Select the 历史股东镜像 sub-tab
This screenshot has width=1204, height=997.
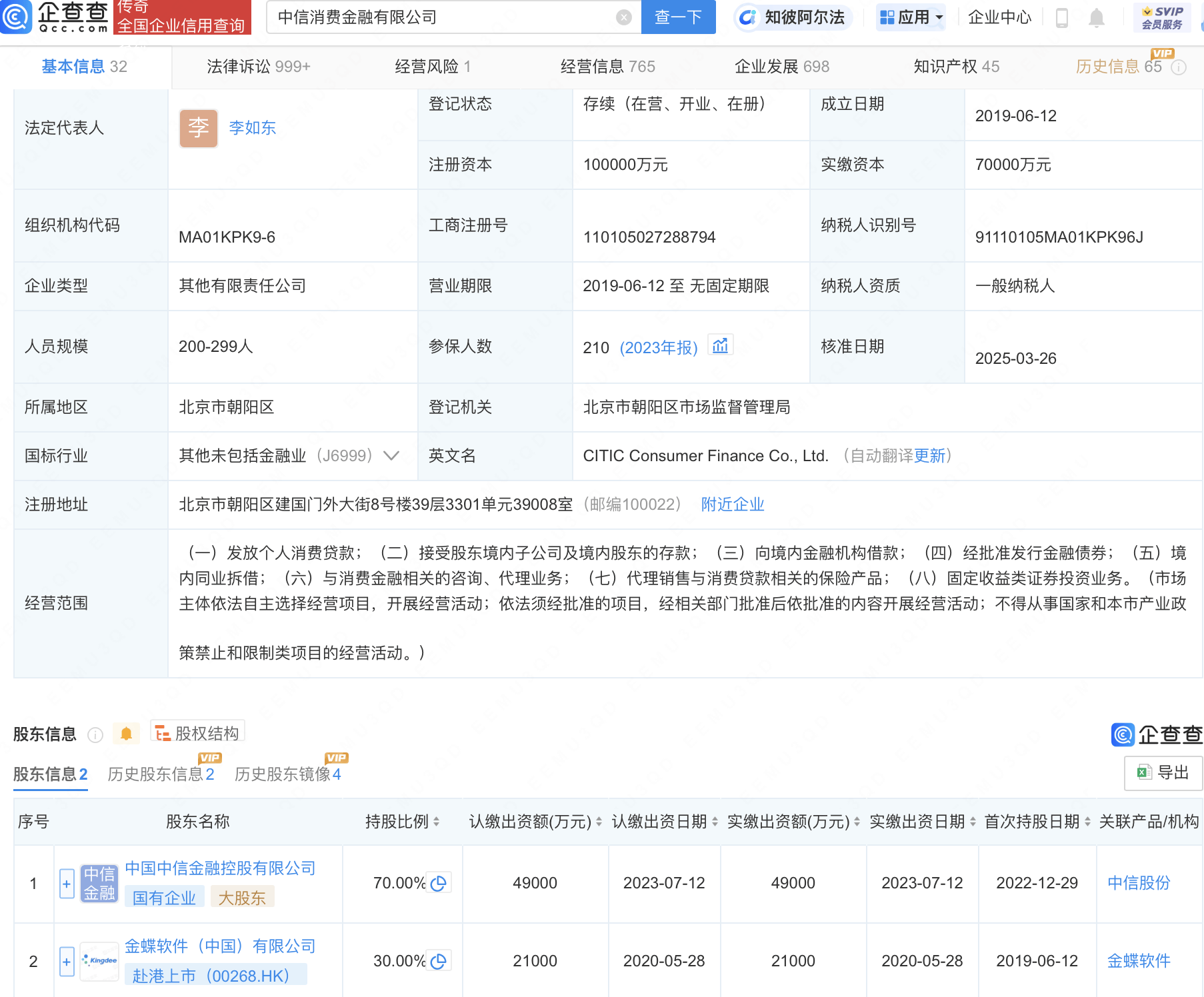(x=288, y=774)
